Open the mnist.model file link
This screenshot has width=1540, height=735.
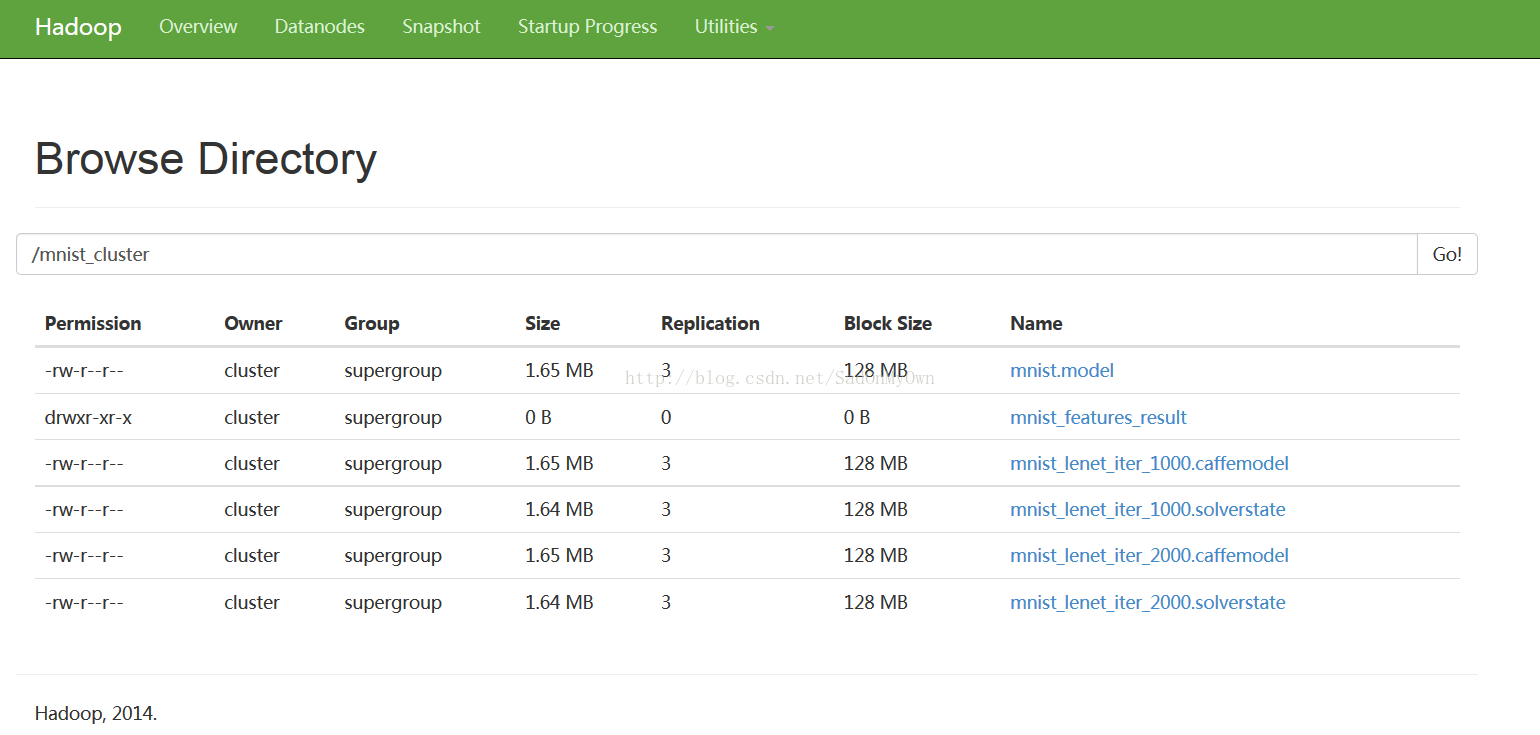click(x=1062, y=370)
